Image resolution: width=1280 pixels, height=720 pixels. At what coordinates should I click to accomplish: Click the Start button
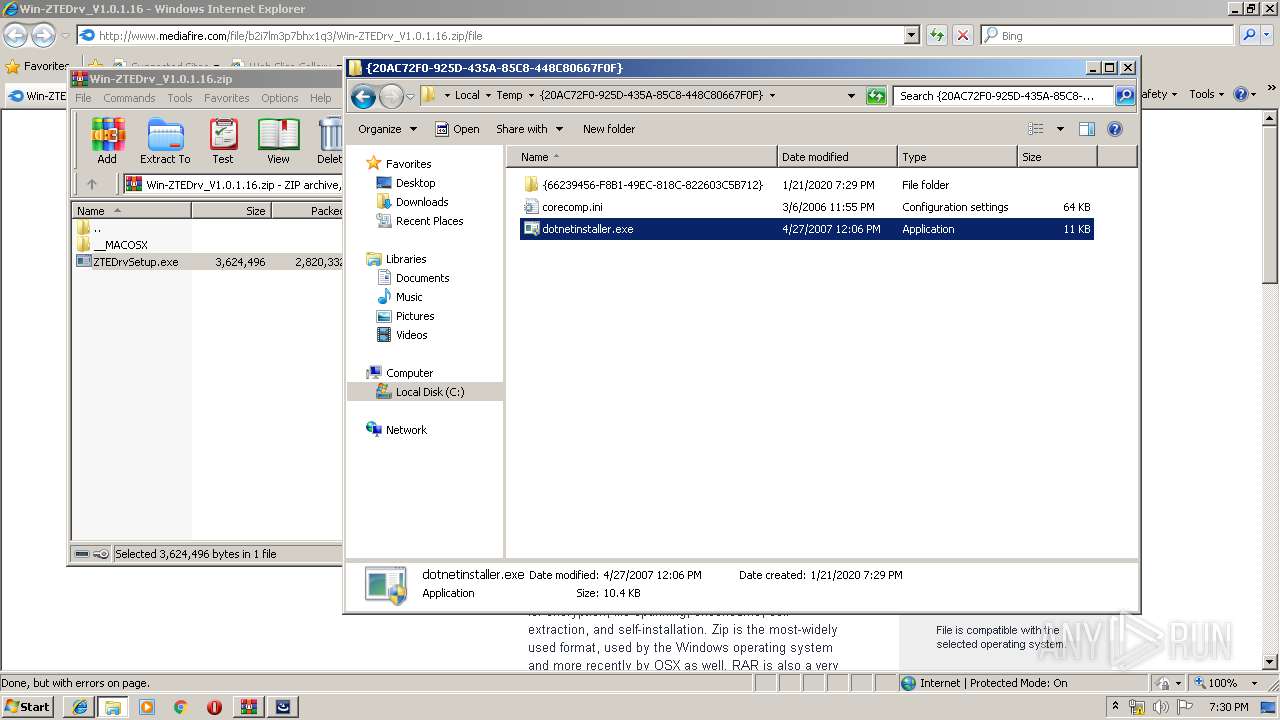click(x=28, y=707)
